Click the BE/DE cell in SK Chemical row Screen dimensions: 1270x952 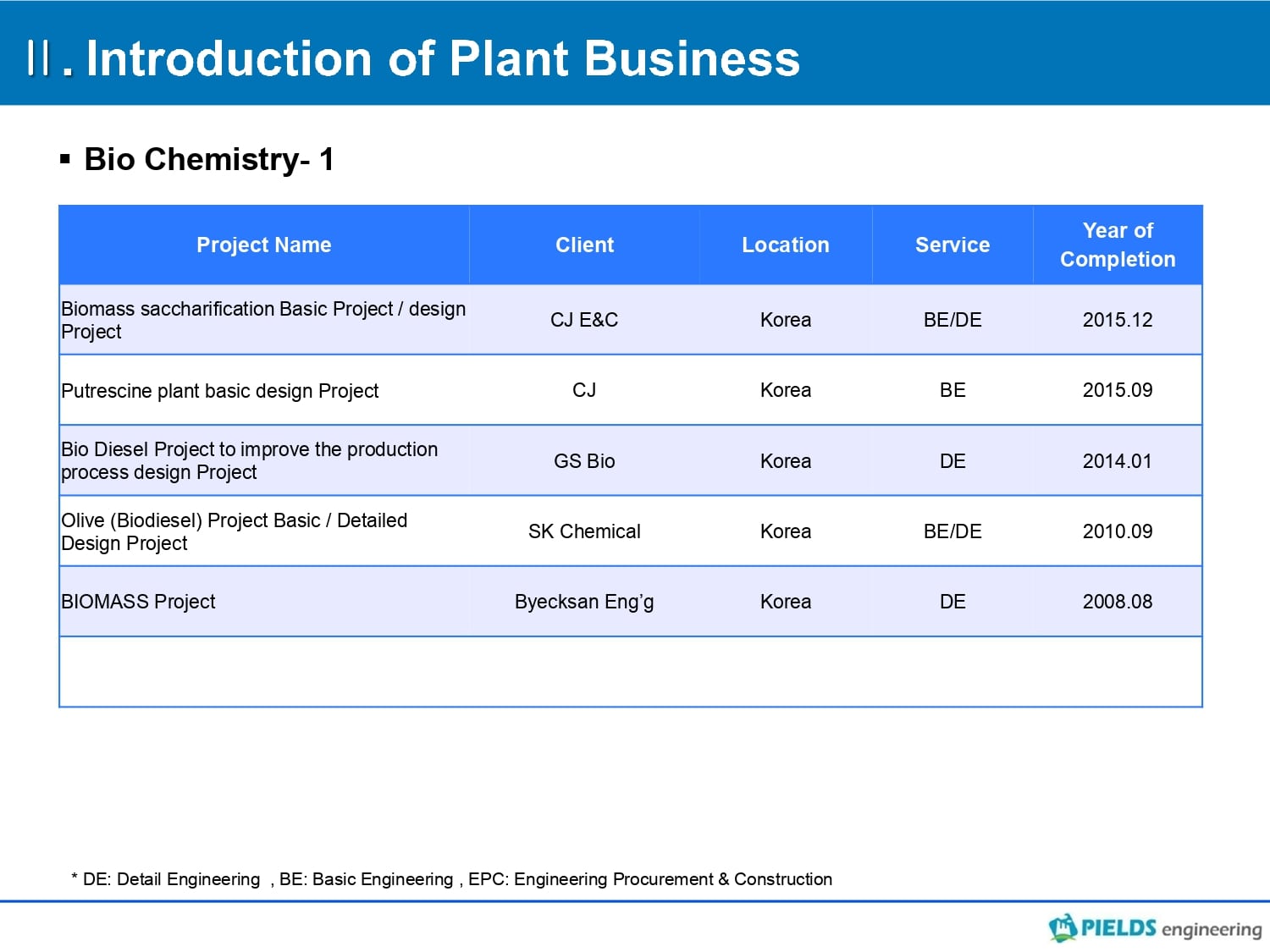point(952,531)
